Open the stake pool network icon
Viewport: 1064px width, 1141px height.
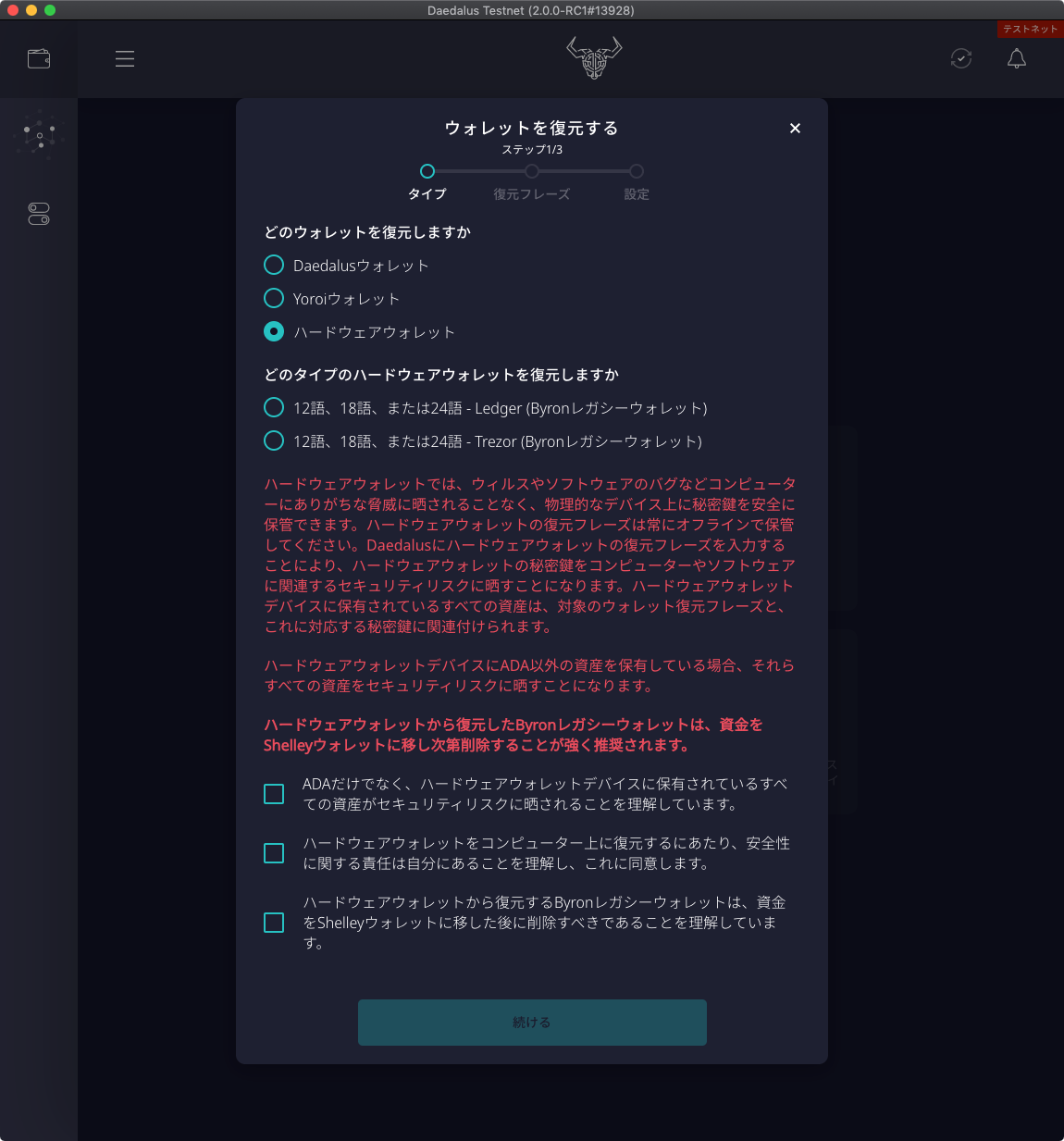pyautogui.click(x=39, y=138)
